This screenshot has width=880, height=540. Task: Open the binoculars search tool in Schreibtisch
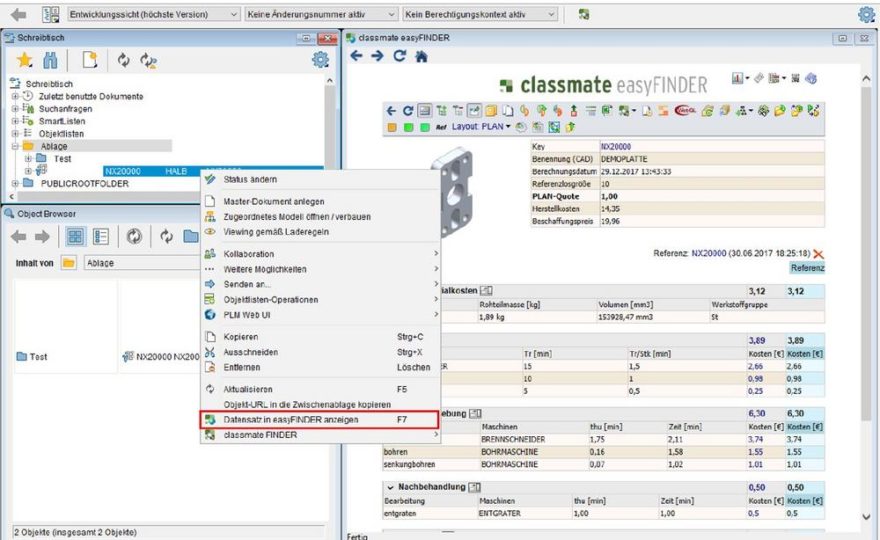click(51, 60)
